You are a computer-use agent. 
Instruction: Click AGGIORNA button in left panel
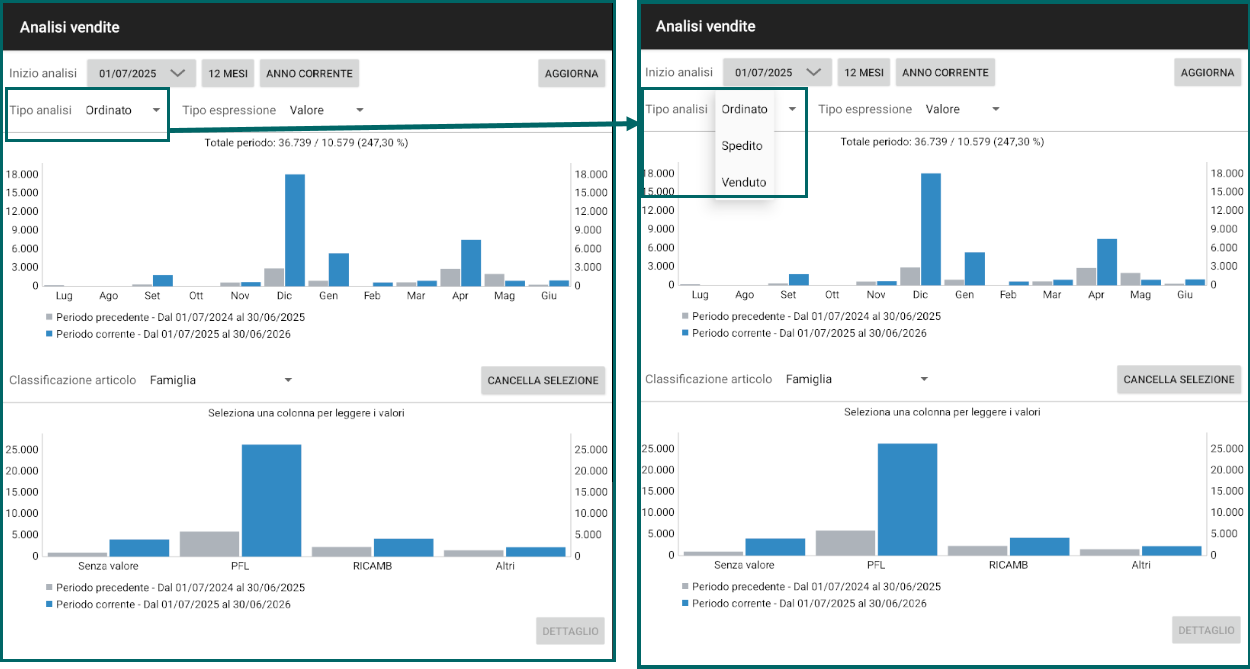572,73
